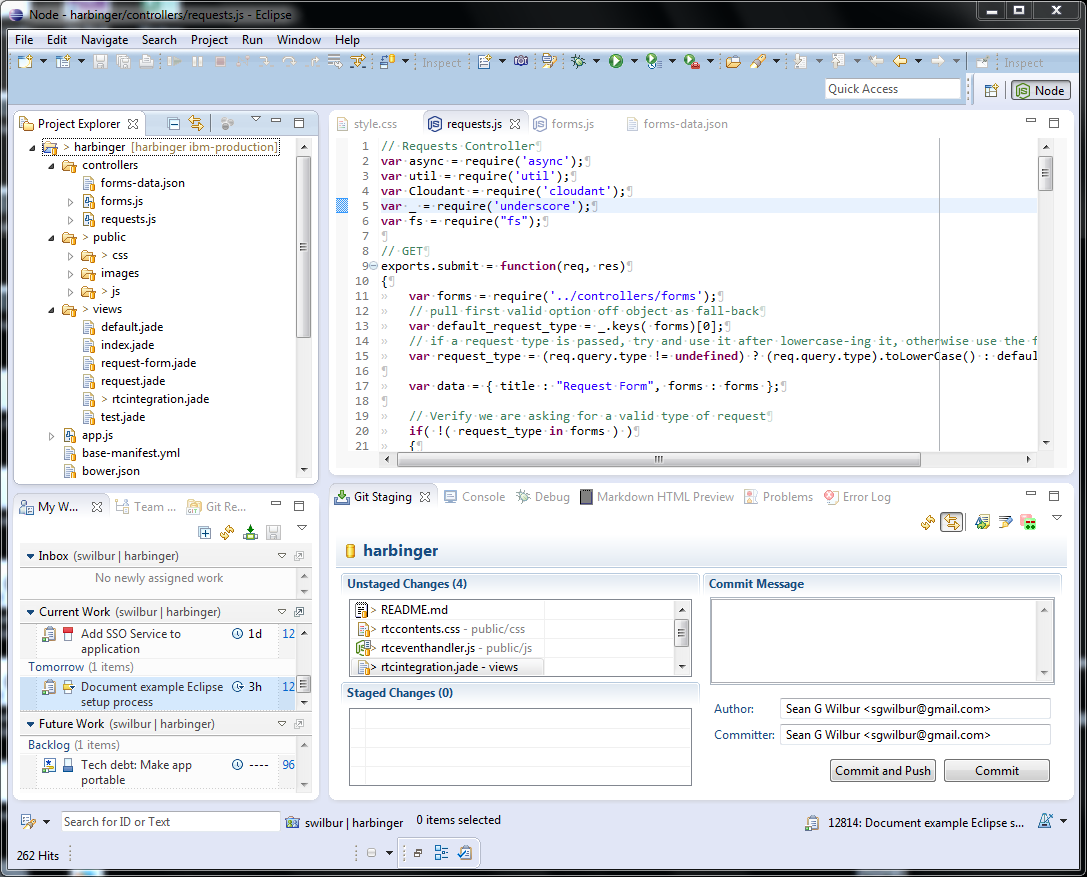Screen dimensions: 1087x877
Task: Click the Step Filters arrow icon in toolbar
Action: pos(358,62)
